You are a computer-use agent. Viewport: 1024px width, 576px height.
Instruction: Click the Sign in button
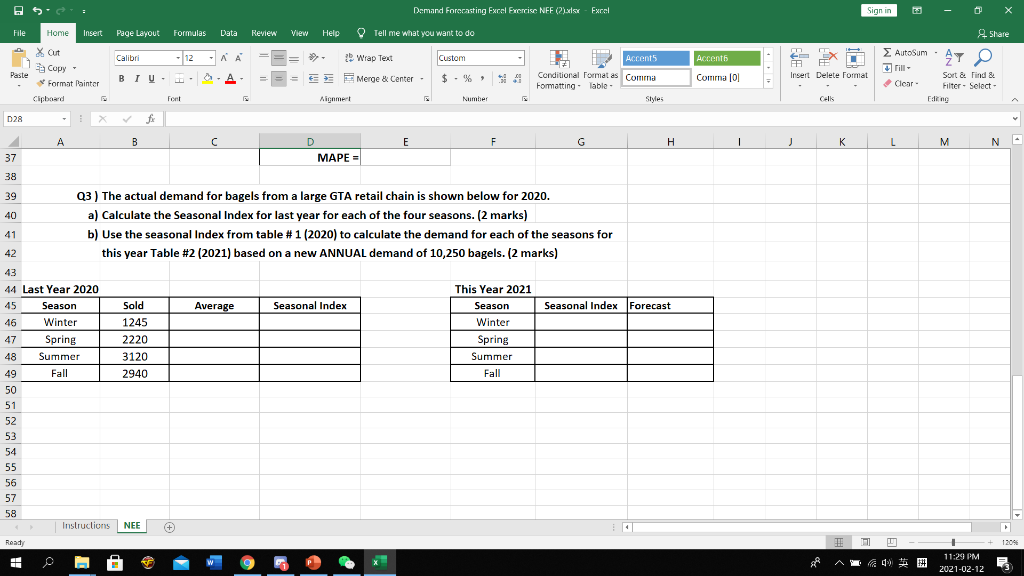(x=878, y=10)
